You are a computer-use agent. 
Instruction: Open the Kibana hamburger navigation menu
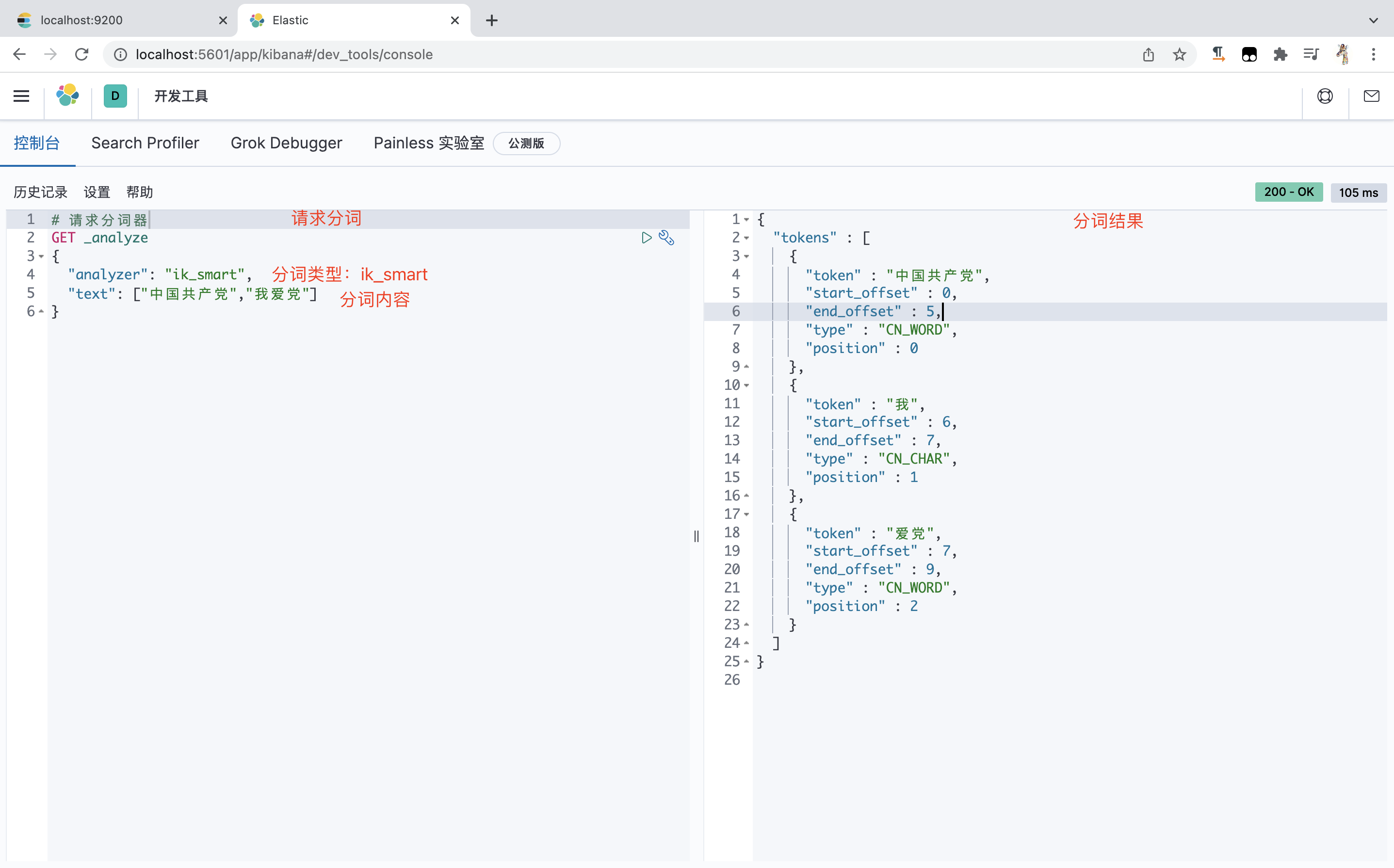[x=21, y=96]
